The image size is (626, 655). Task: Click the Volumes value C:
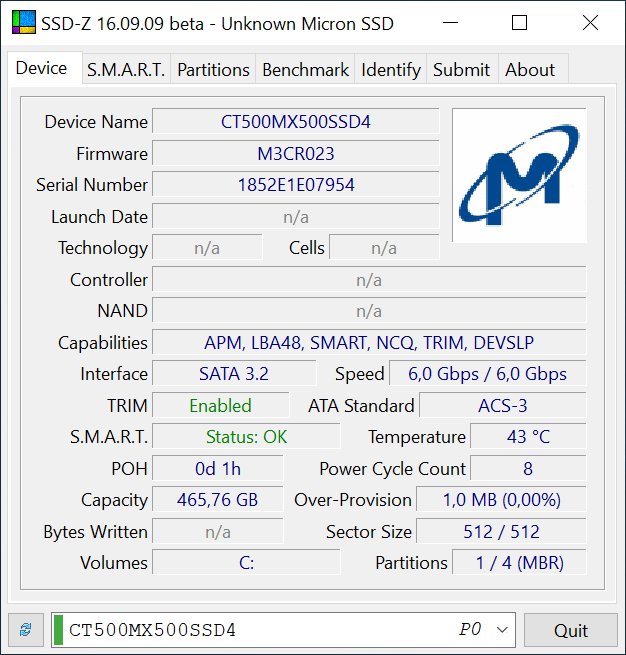pyautogui.click(x=246, y=563)
